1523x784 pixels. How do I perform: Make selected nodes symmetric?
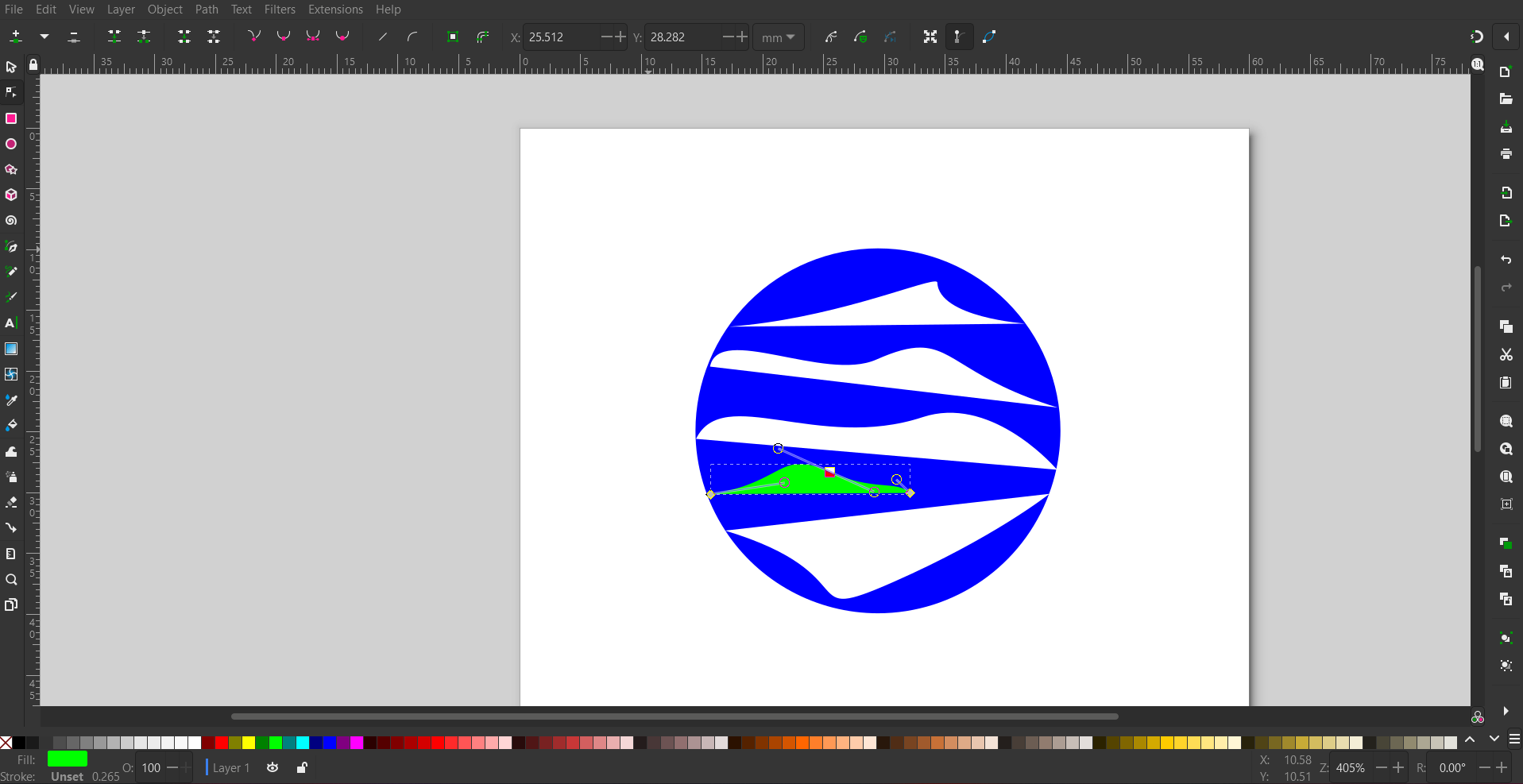[x=313, y=37]
